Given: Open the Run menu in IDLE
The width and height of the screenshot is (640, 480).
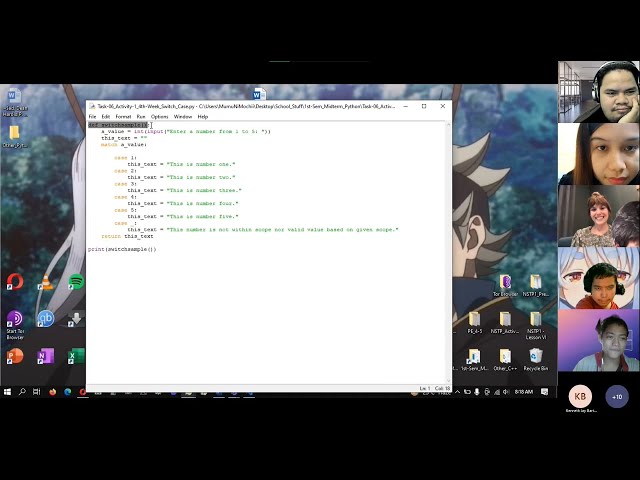Looking at the screenshot, I should (x=141, y=117).
